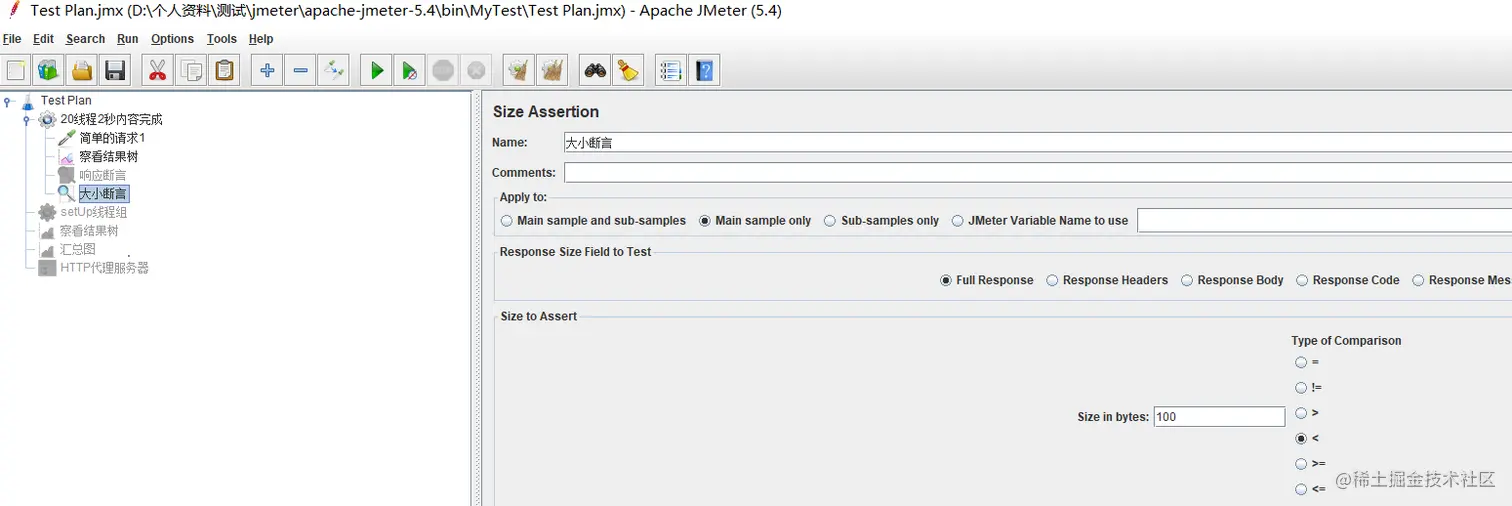This screenshot has width=1512, height=506.
Task: Choose the greater-than (>) comparison radio
Action: pos(1301,413)
